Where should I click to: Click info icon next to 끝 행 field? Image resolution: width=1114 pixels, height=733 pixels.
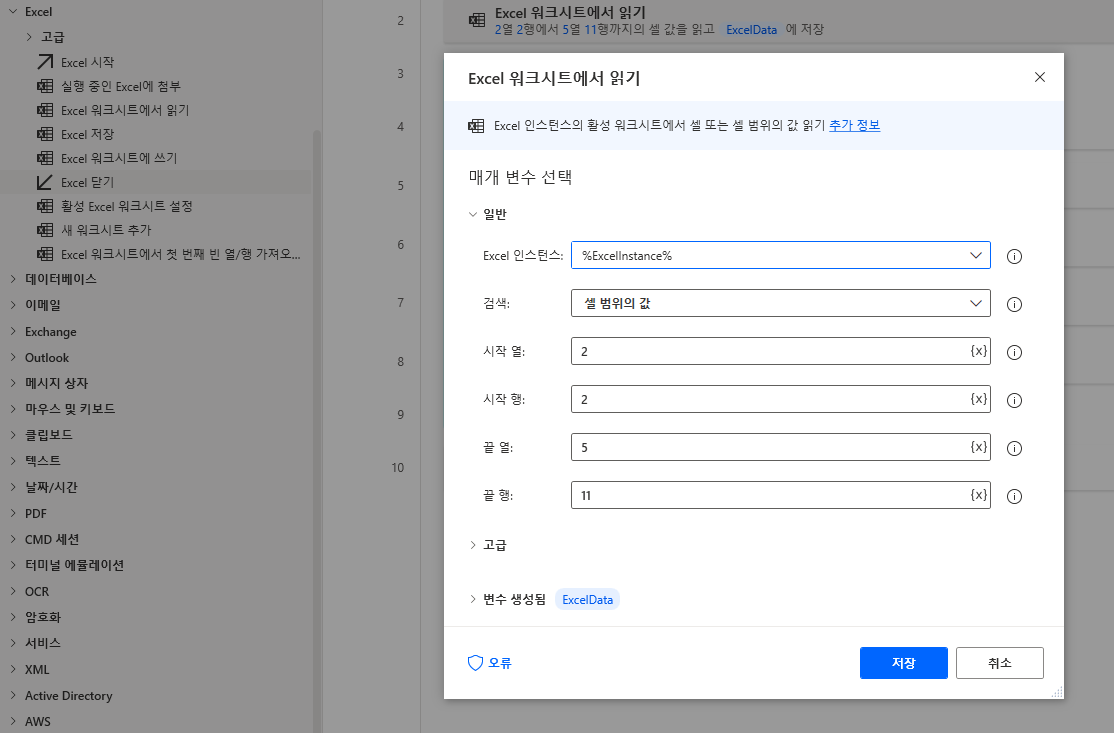pyautogui.click(x=1014, y=496)
